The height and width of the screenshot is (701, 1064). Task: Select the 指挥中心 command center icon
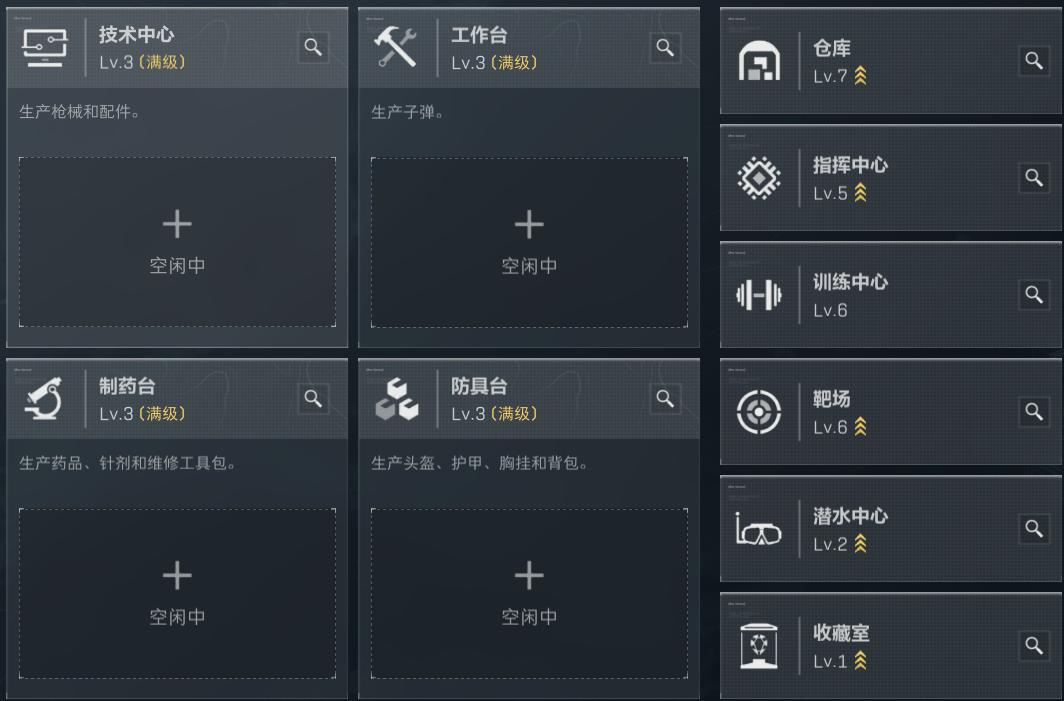tap(759, 178)
